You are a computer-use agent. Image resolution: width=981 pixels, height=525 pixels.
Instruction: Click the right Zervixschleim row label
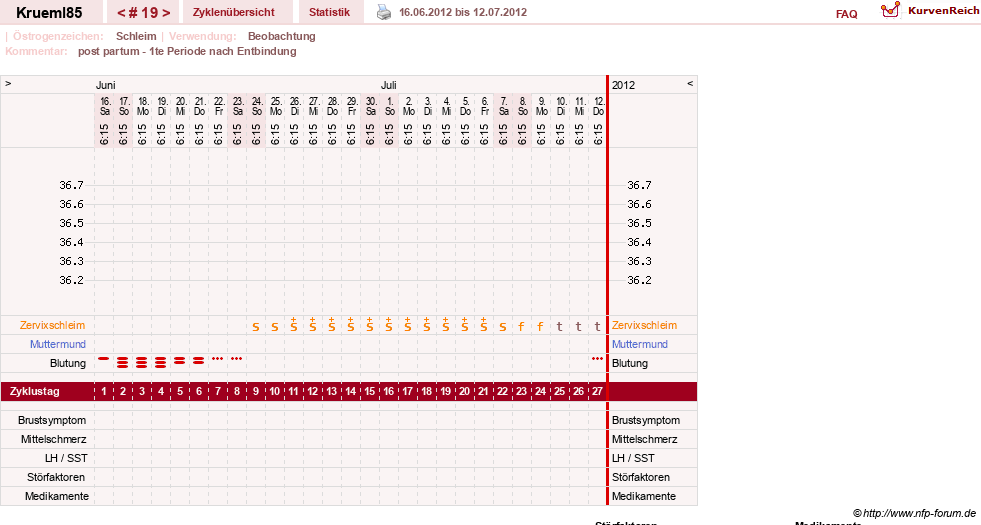[x=644, y=325]
